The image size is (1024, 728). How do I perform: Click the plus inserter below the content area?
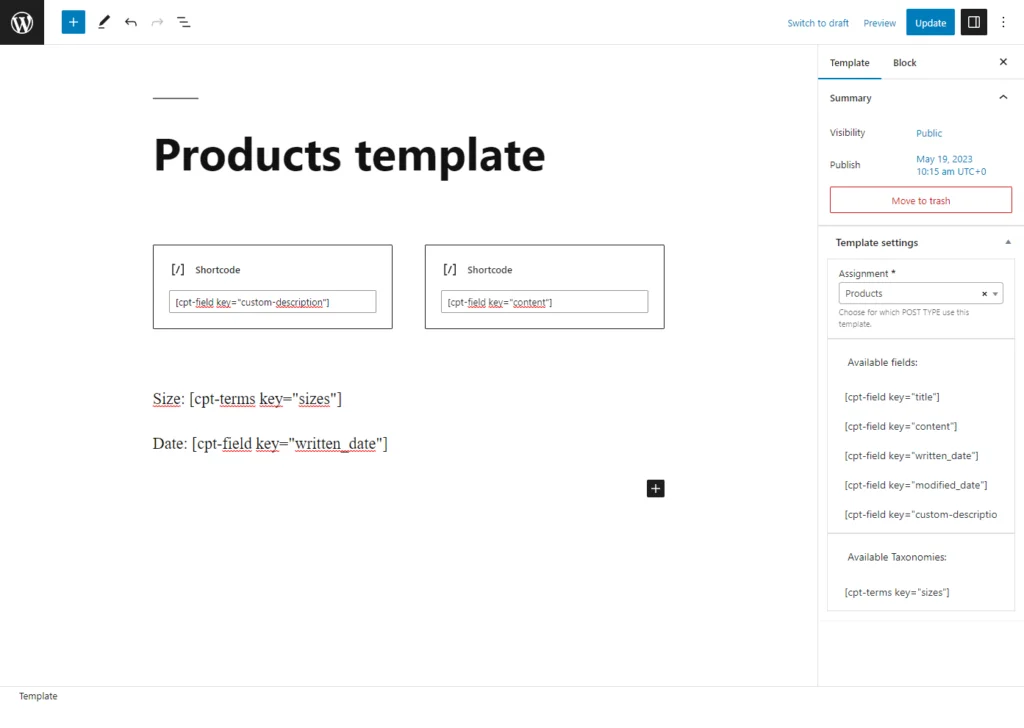click(655, 488)
